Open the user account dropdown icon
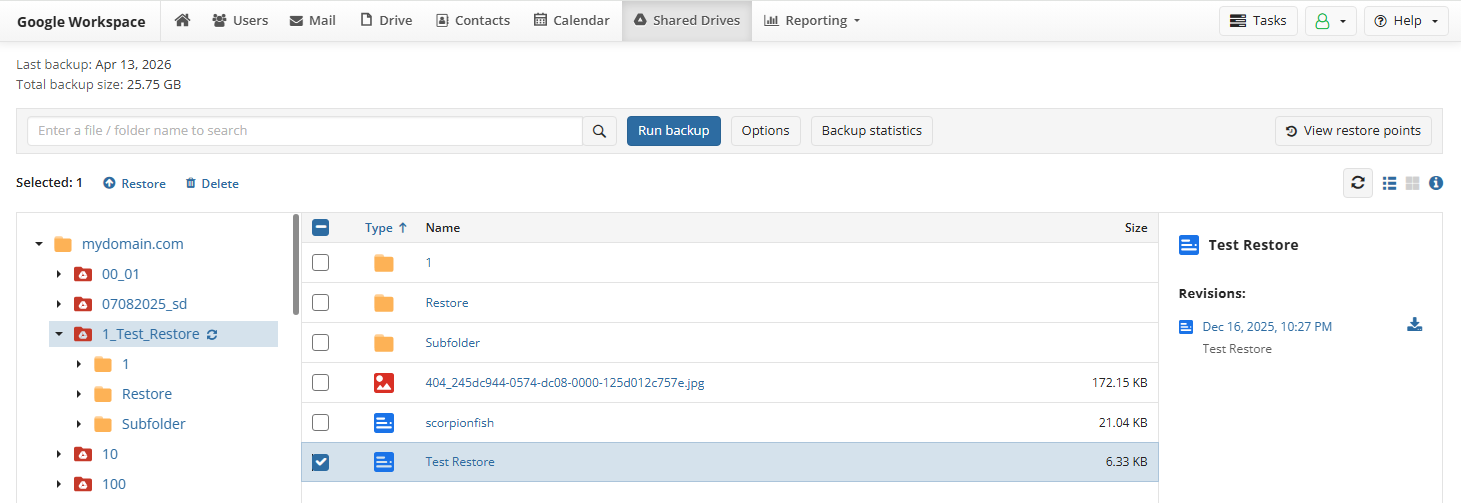The image size is (1461, 503). click(1330, 21)
